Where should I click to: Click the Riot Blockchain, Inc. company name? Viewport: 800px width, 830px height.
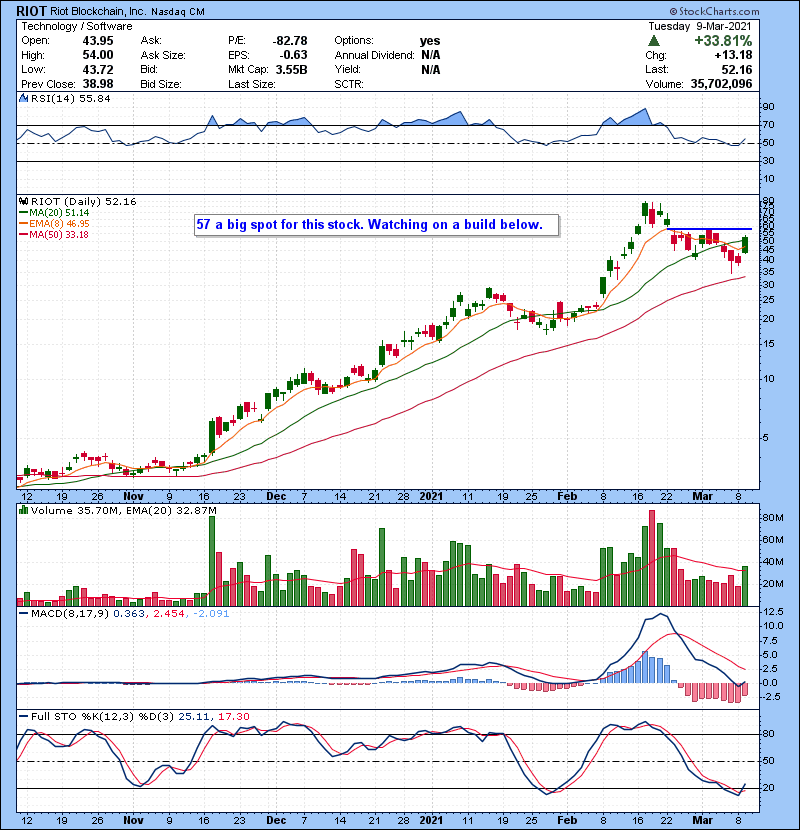pyautogui.click(x=98, y=11)
